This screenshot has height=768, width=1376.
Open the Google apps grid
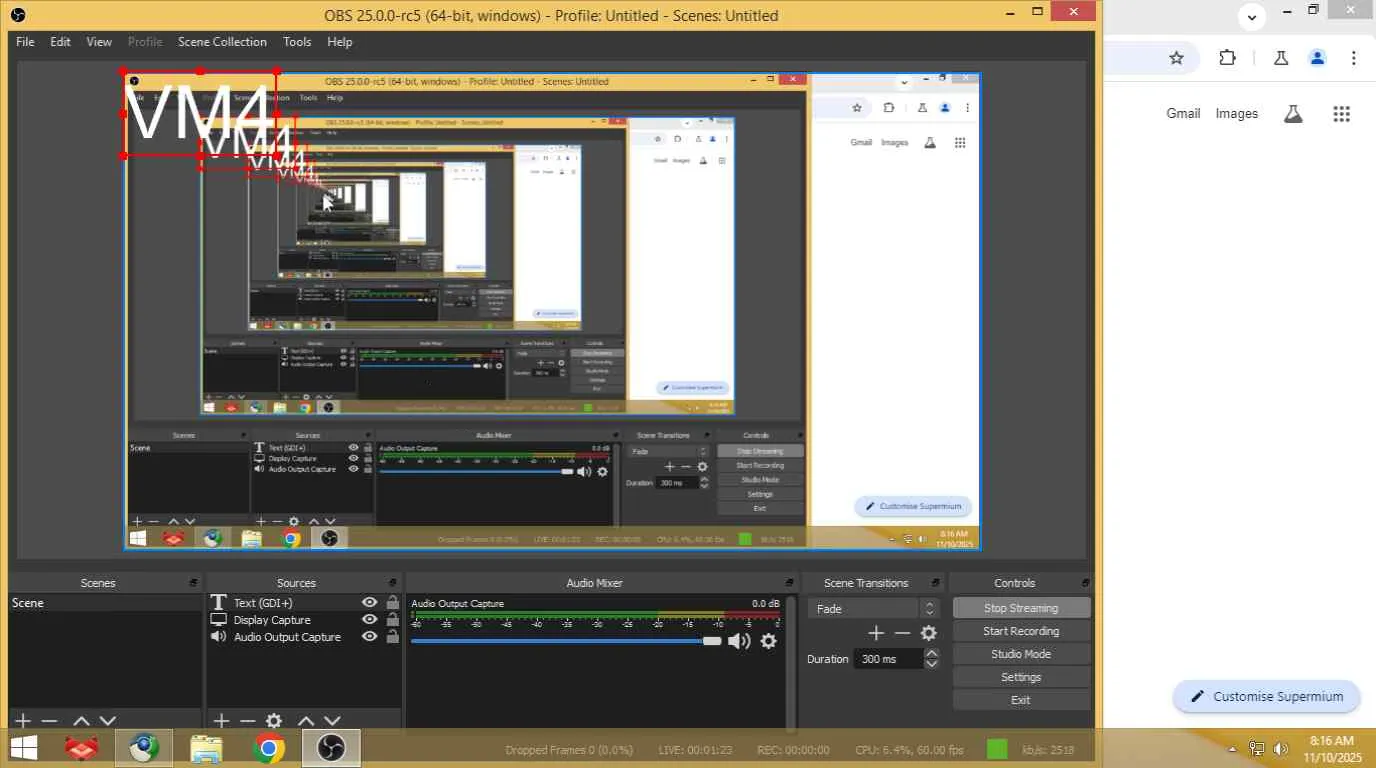(1342, 114)
